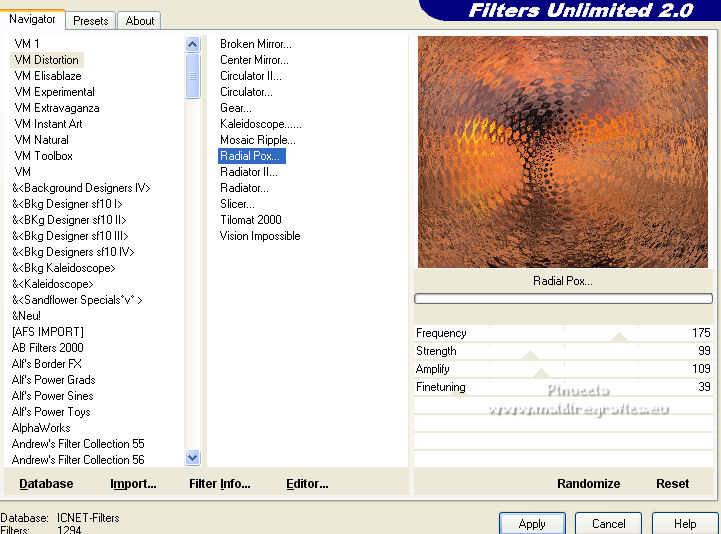Open Help
This screenshot has width=721, height=534.
click(x=685, y=524)
